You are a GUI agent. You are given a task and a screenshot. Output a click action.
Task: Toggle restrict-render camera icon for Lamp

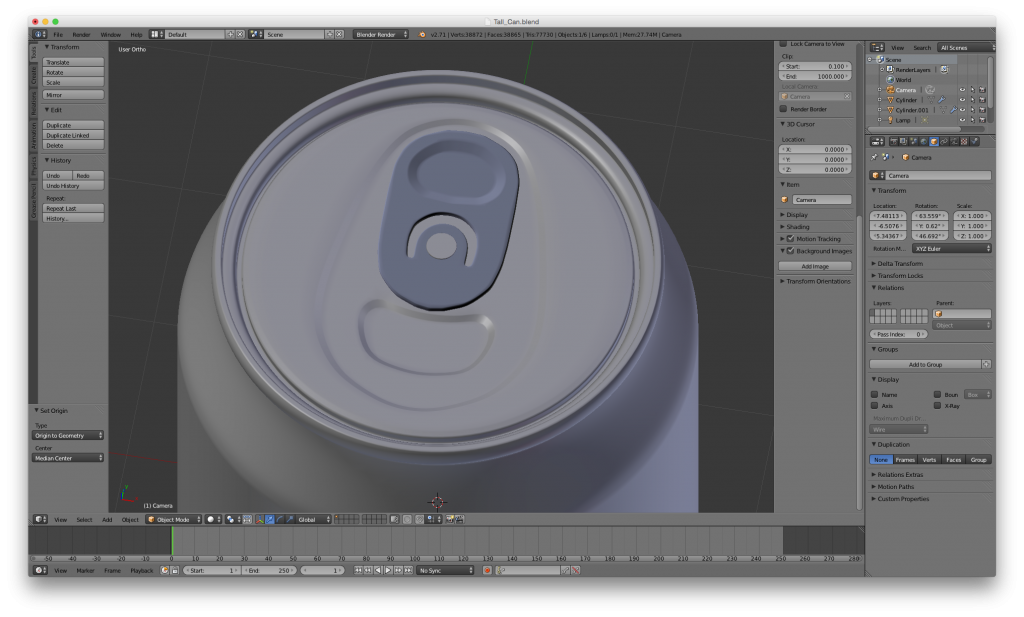click(x=982, y=120)
